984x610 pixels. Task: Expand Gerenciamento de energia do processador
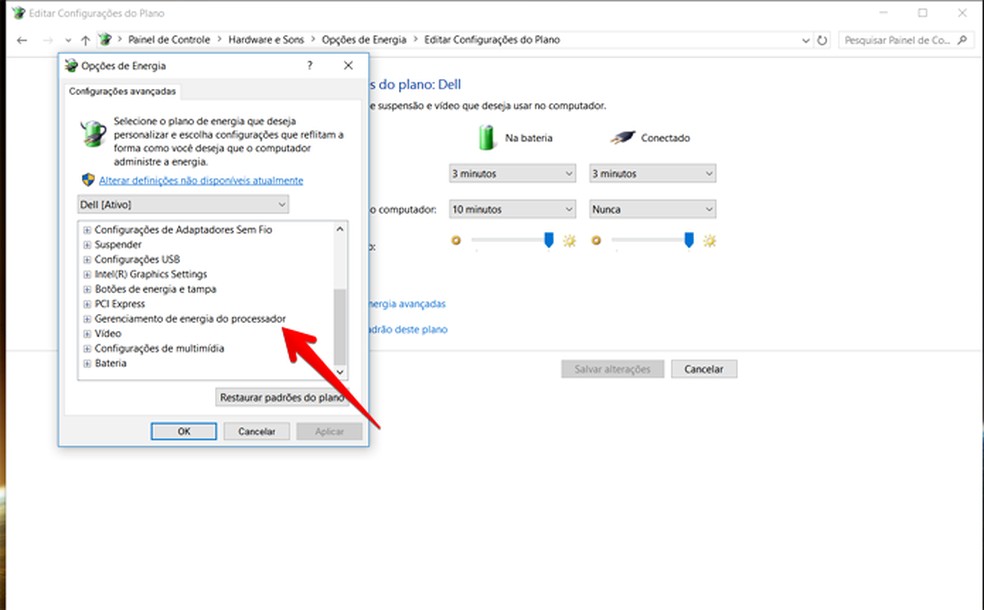[x=87, y=319]
